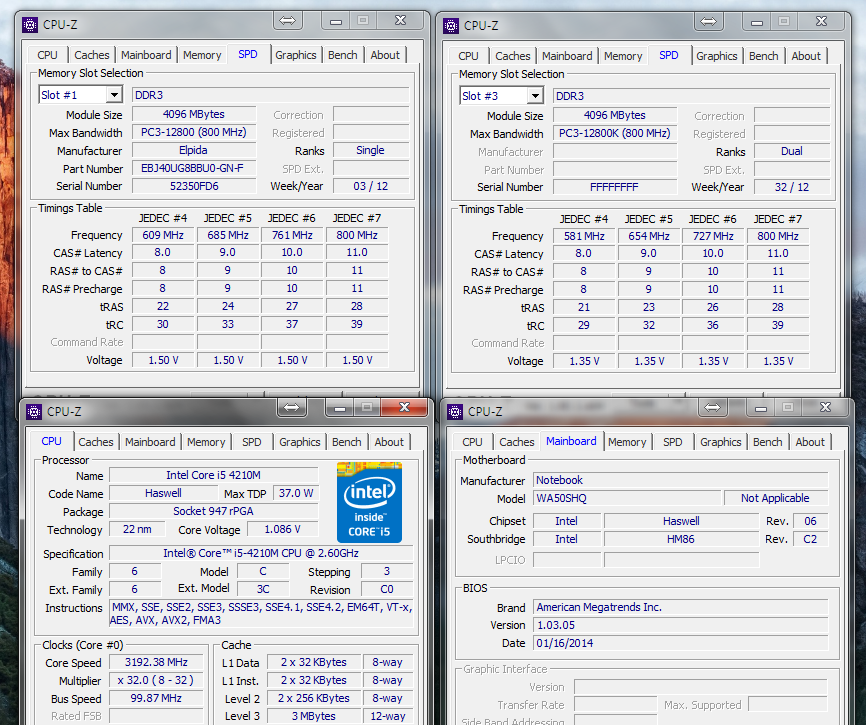Screen dimensions: 866x725
Task: Click the Core Speed value 3192.38 MHz
Action: click(x=156, y=662)
